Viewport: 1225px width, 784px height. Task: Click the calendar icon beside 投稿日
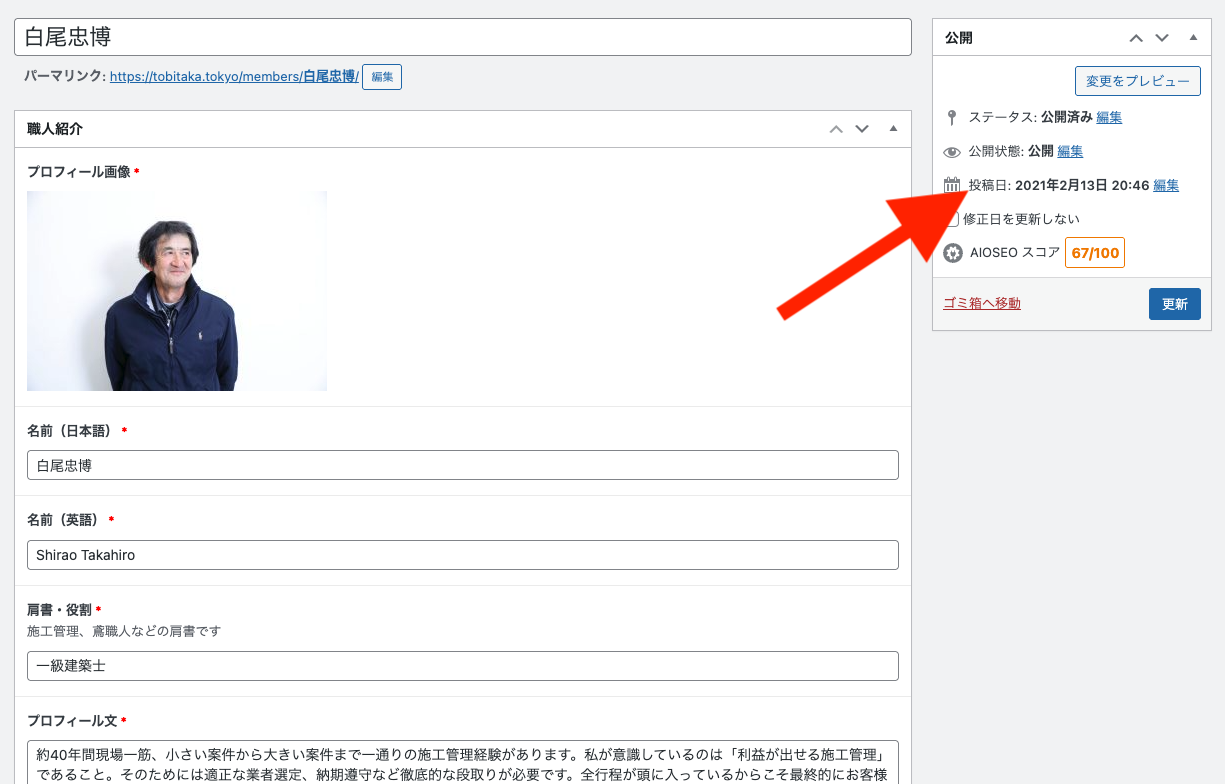(x=952, y=185)
